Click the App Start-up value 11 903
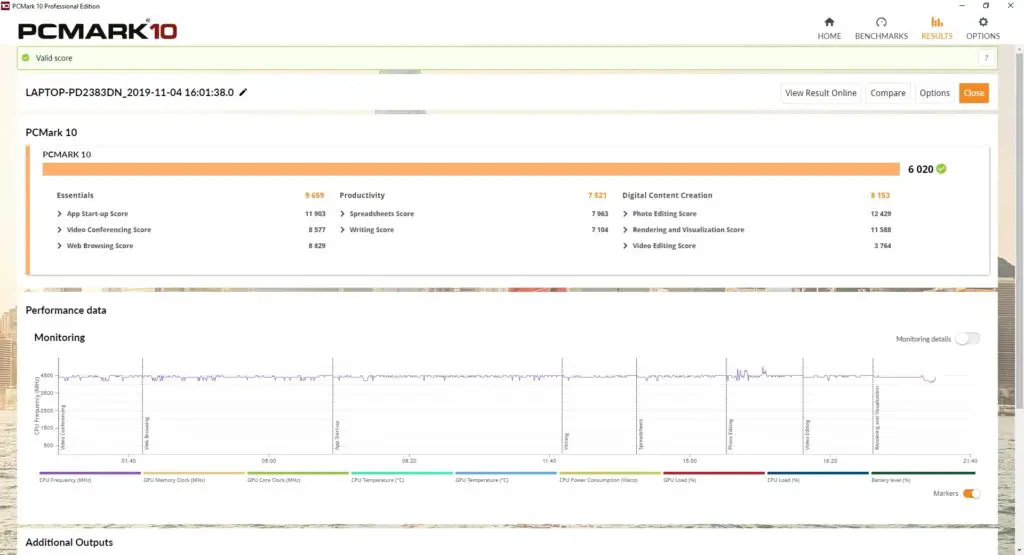 315,214
